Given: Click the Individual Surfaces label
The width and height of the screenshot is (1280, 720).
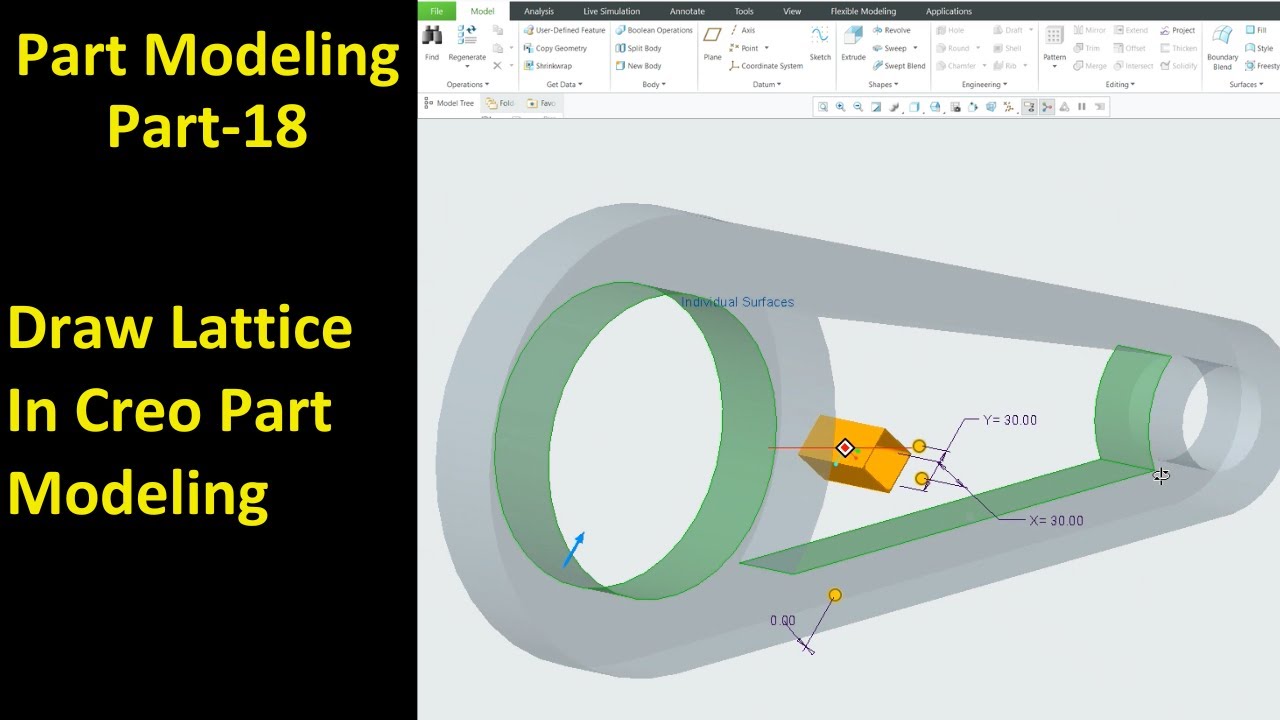Looking at the screenshot, I should (x=738, y=302).
